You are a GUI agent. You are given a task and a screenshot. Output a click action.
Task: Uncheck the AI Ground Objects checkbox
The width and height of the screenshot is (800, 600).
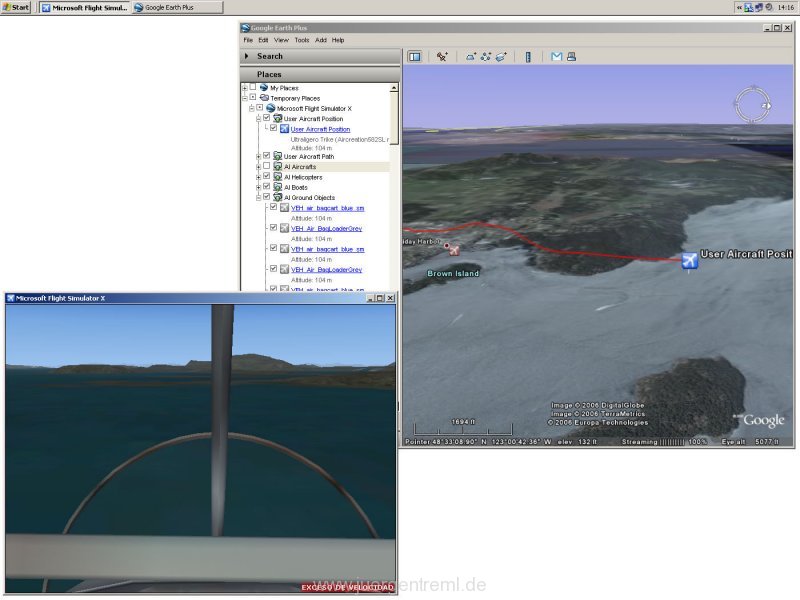coord(266,196)
